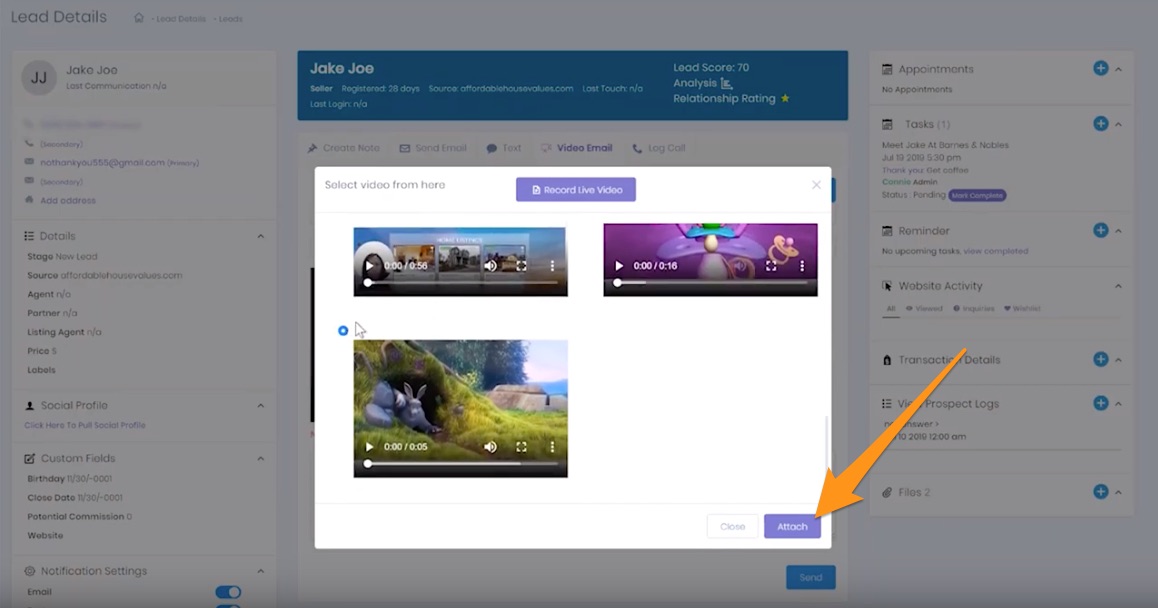This screenshot has width=1158, height=608.
Task: Click the JJ avatar for Jake Joe
Action: tap(39, 78)
